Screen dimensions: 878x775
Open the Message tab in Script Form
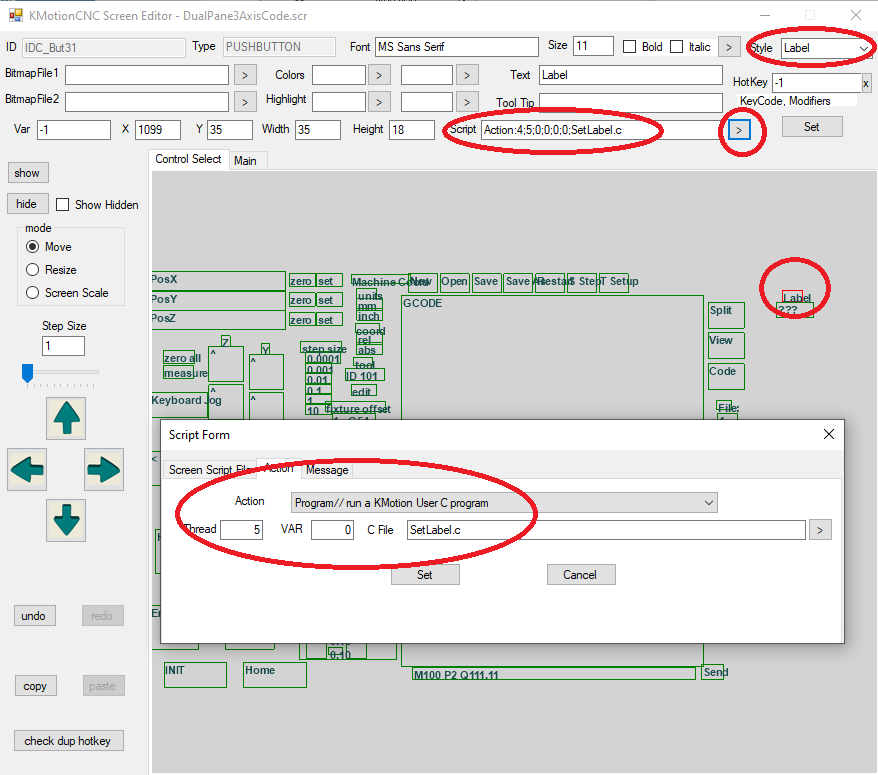pos(327,470)
